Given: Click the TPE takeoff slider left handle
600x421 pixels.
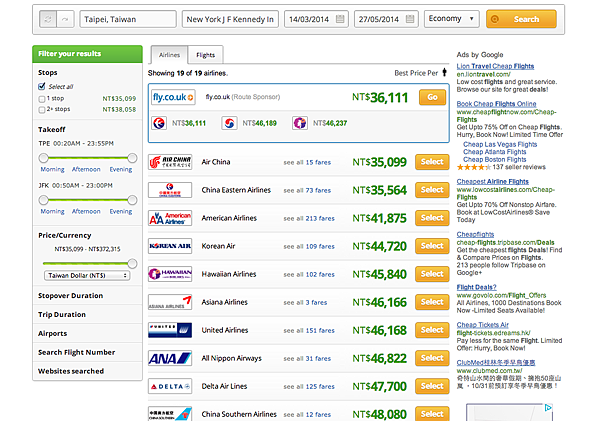Looking at the screenshot, I should (44, 158).
